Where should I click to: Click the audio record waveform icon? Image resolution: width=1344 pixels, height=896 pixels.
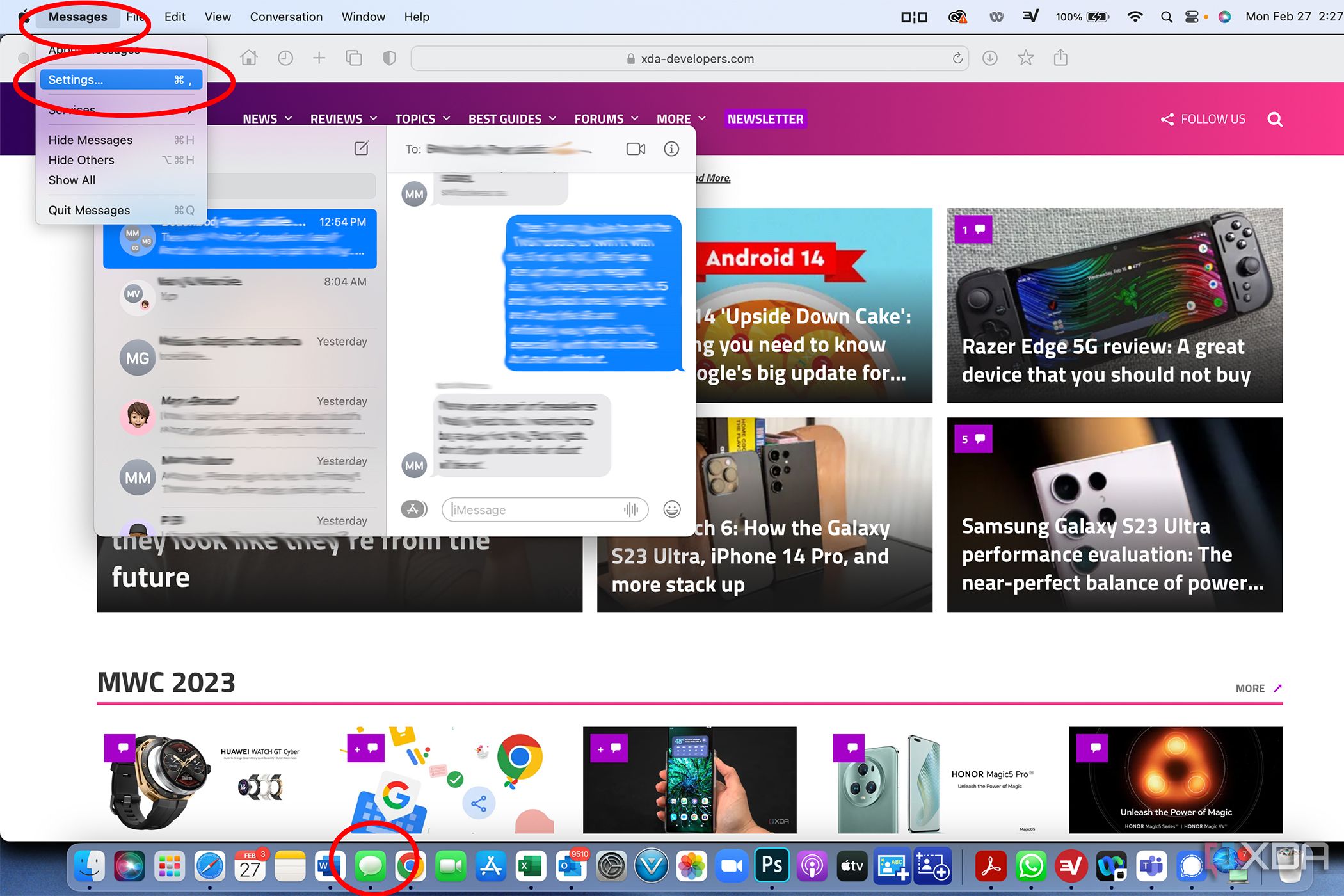(x=631, y=509)
